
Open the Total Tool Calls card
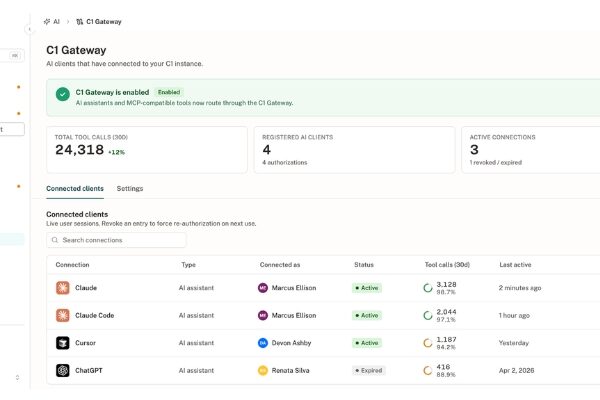pyautogui.click(x=147, y=150)
